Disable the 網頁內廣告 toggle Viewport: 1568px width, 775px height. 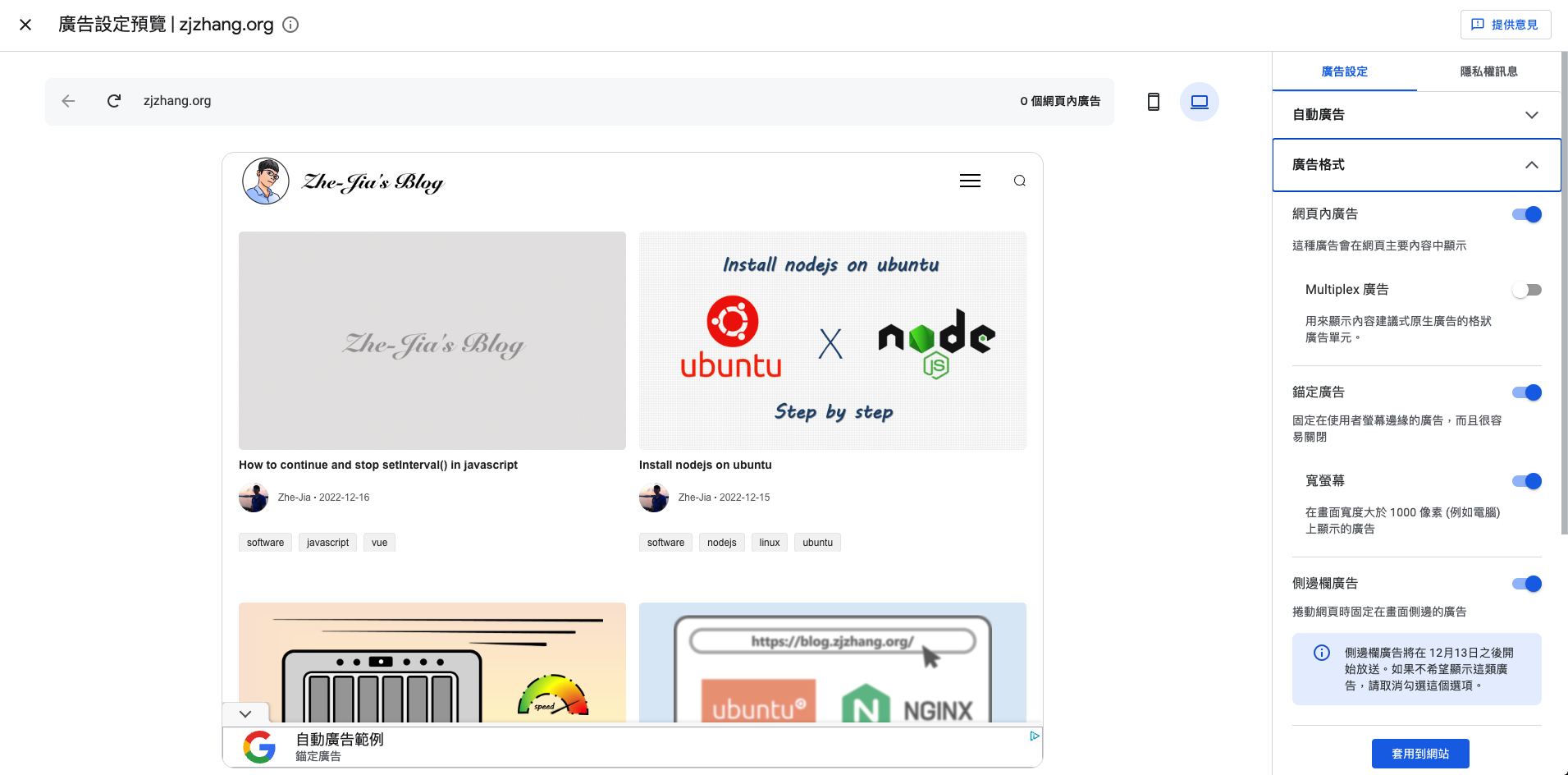tap(1526, 214)
